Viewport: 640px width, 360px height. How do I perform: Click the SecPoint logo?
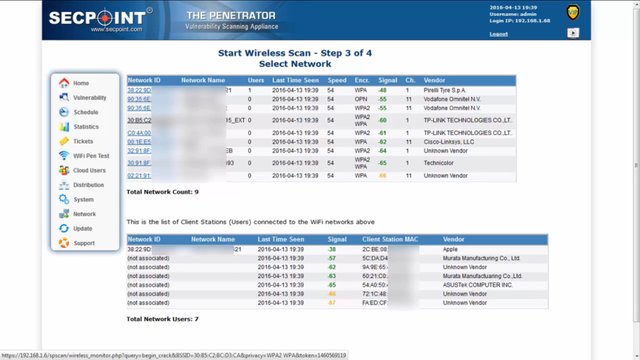click(x=100, y=20)
